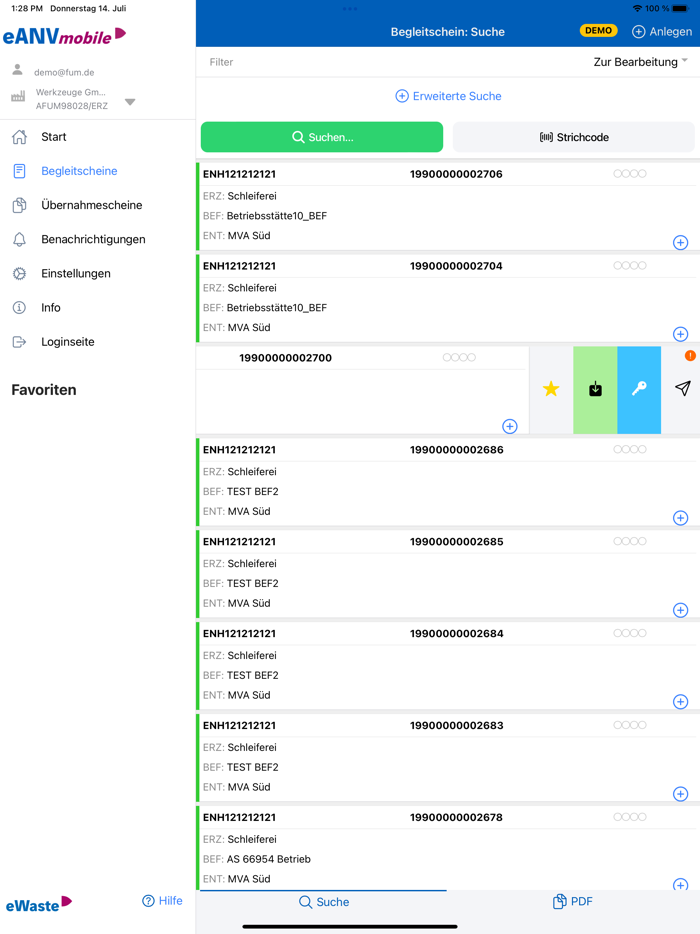Select number 19900000002685
700x934 pixels.
456,541
